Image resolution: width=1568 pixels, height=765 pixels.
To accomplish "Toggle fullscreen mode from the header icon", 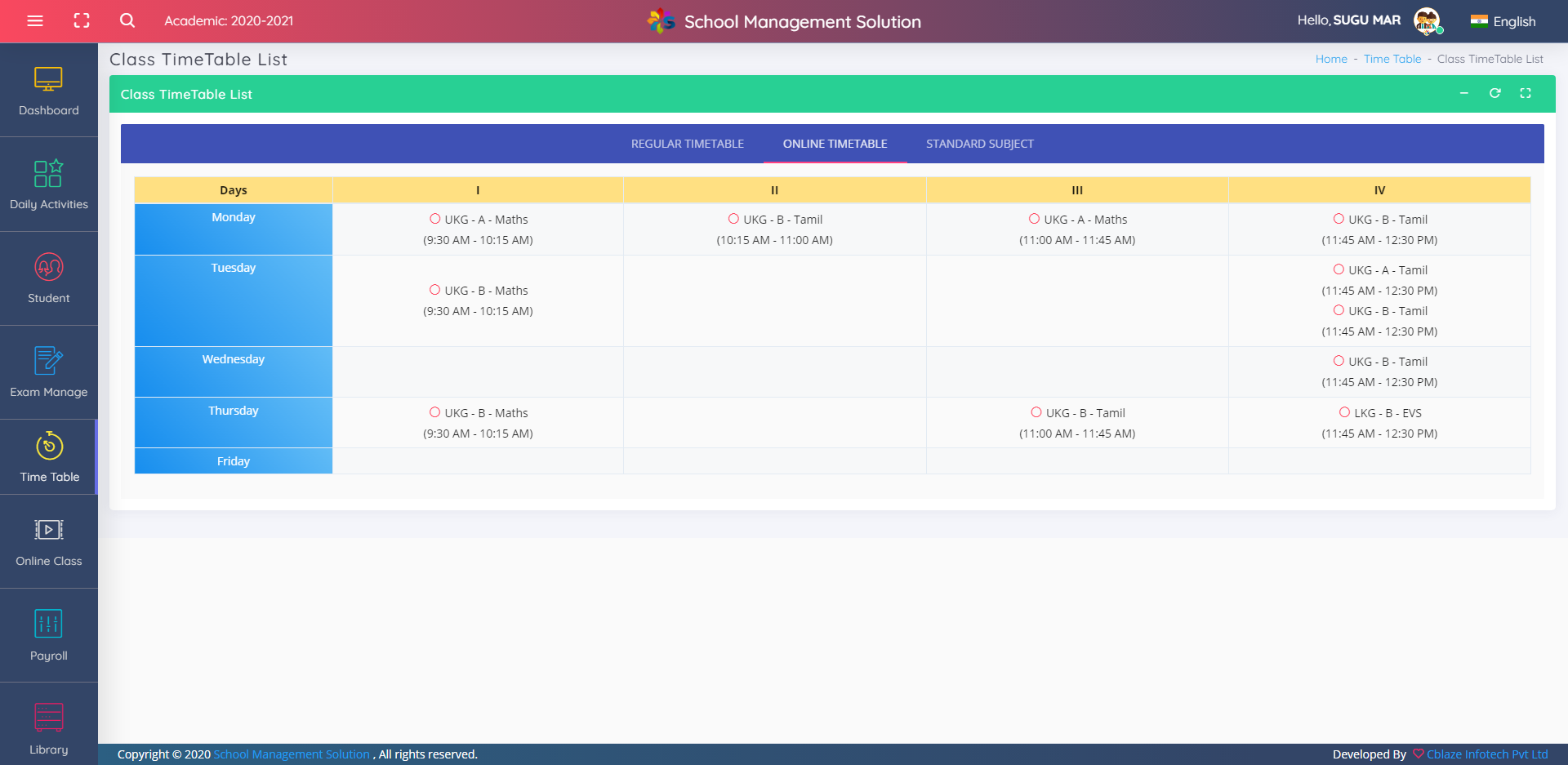I will 82,20.
